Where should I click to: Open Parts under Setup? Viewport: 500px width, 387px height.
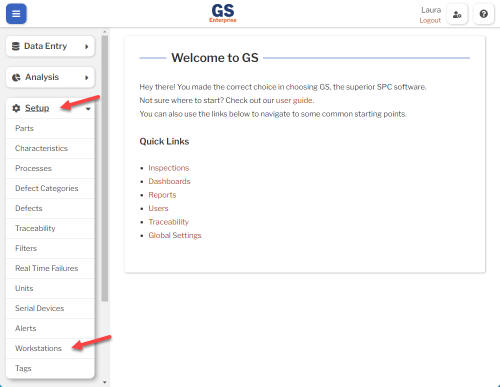pos(50,128)
